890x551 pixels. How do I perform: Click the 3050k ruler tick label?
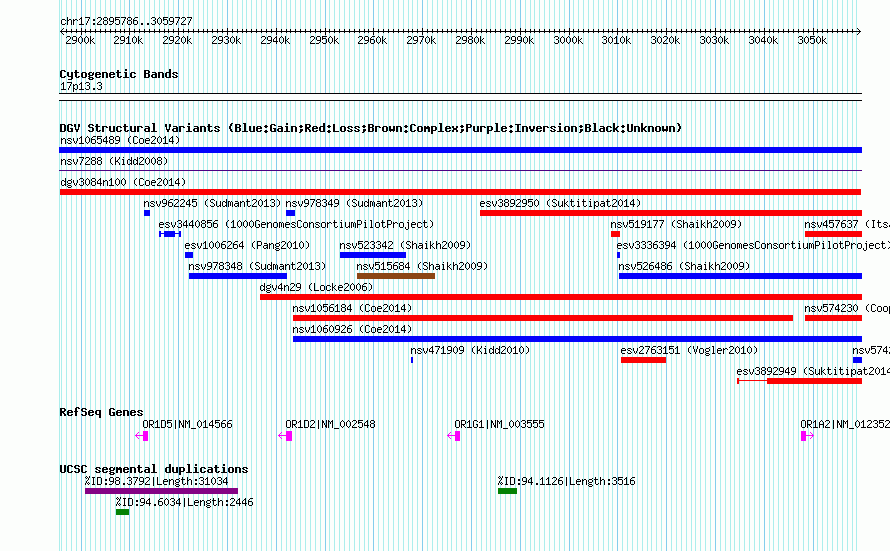[x=812, y=40]
